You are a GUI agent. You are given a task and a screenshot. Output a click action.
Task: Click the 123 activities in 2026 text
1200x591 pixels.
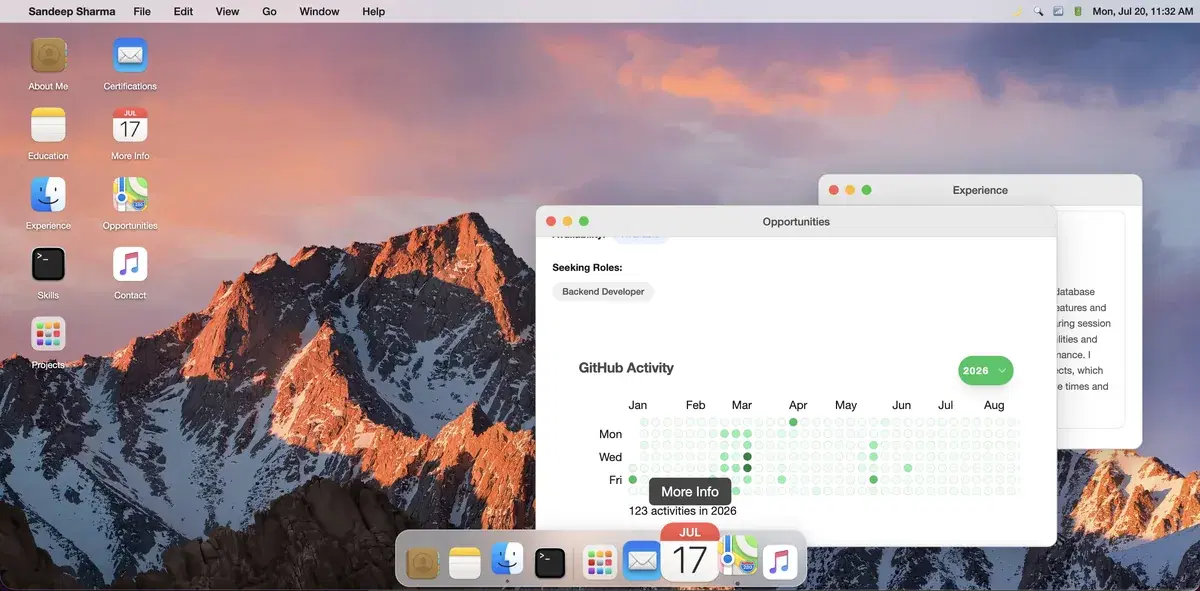[x=682, y=511]
